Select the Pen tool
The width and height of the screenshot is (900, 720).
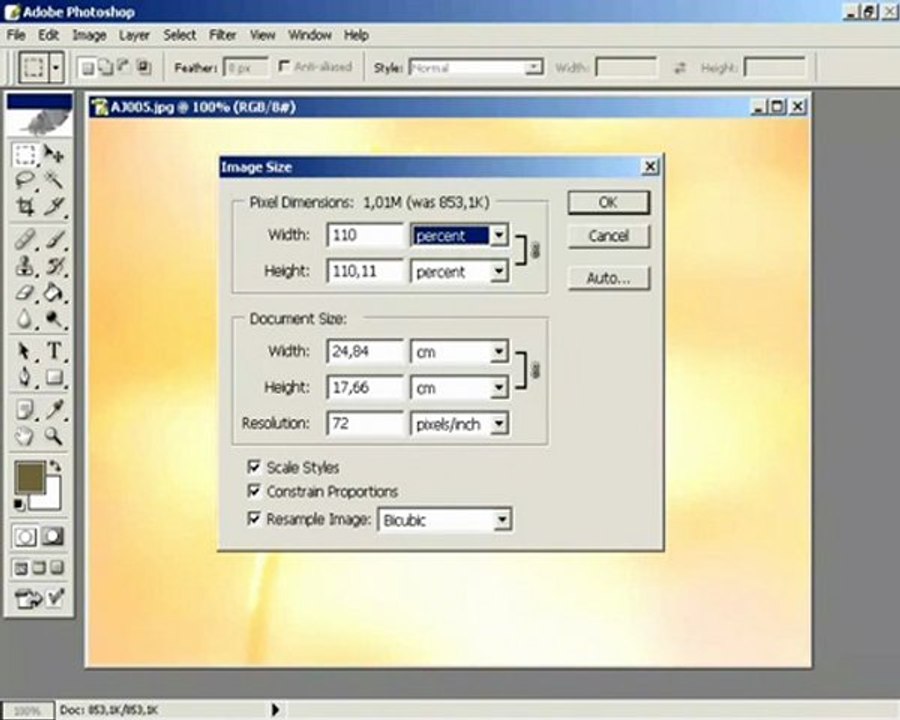click(25, 377)
